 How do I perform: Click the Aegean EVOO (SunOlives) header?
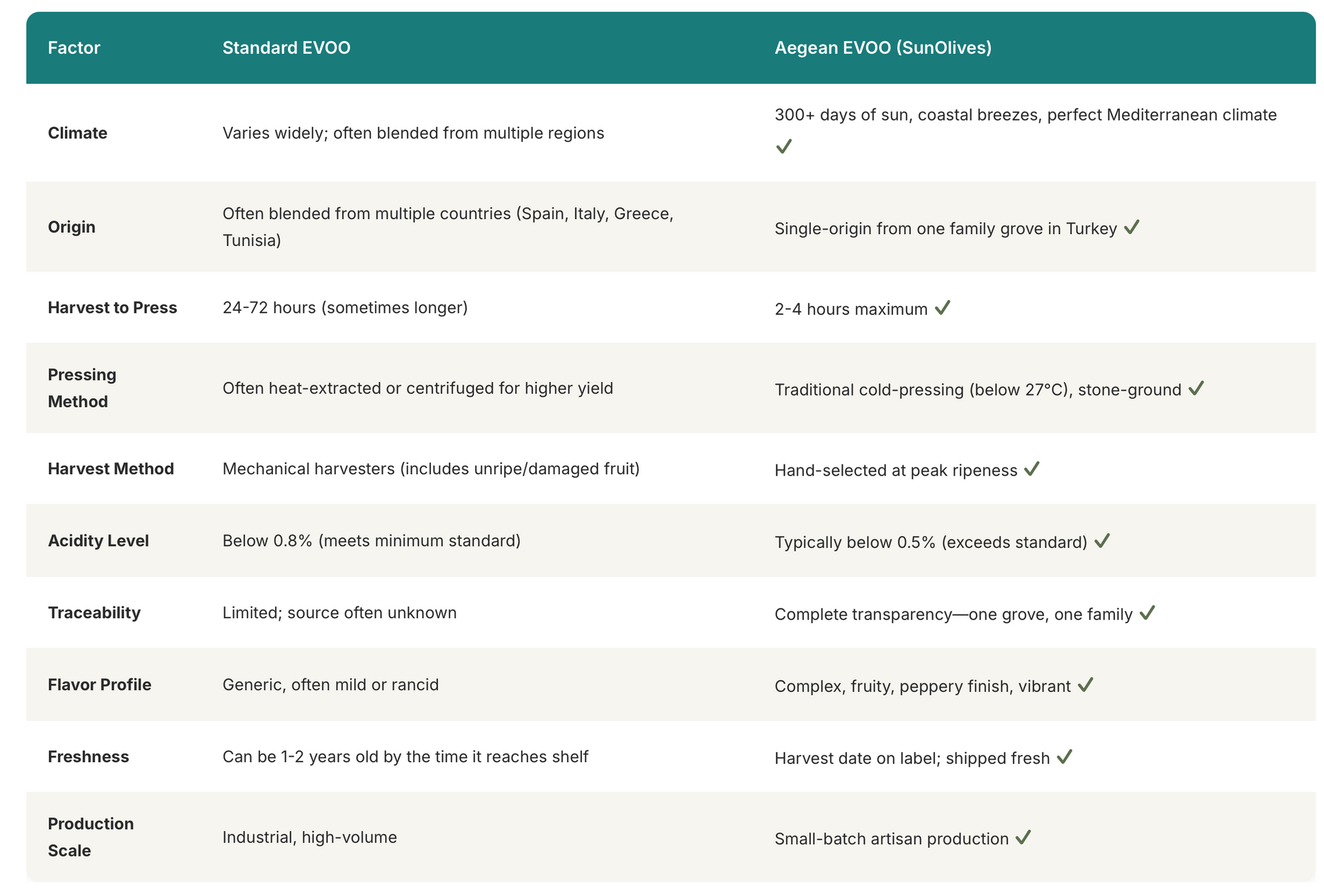(883, 48)
